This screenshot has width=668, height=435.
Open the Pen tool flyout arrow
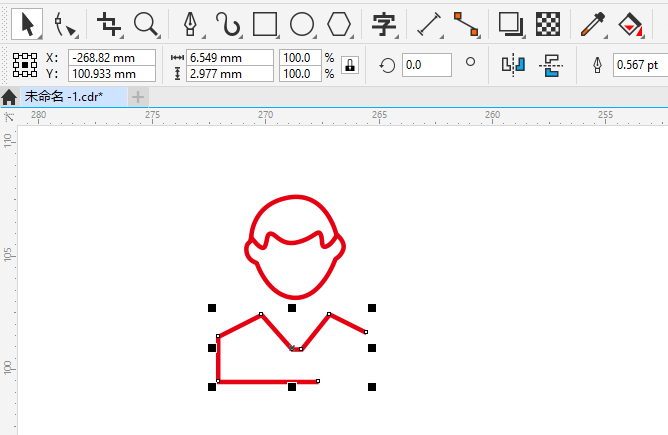(x=203, y=37)
